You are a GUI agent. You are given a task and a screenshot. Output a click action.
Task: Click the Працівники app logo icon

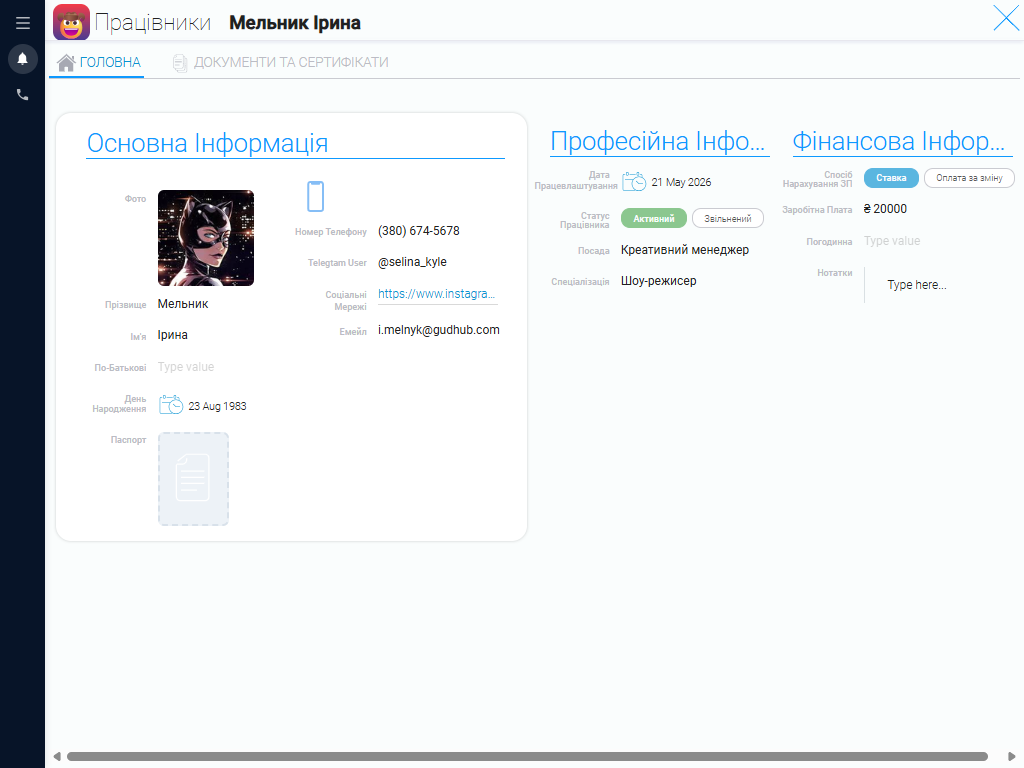[71, 22]
